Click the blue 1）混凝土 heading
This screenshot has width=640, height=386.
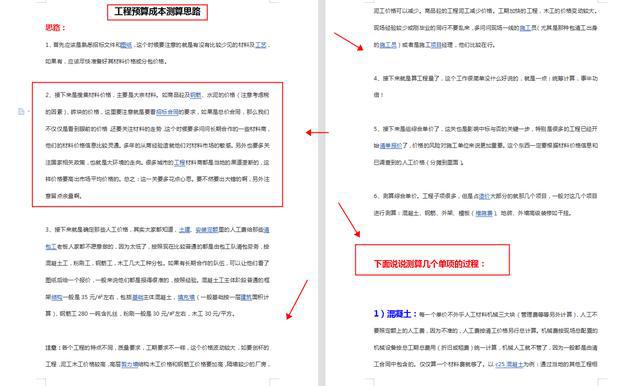click(395, 314)
